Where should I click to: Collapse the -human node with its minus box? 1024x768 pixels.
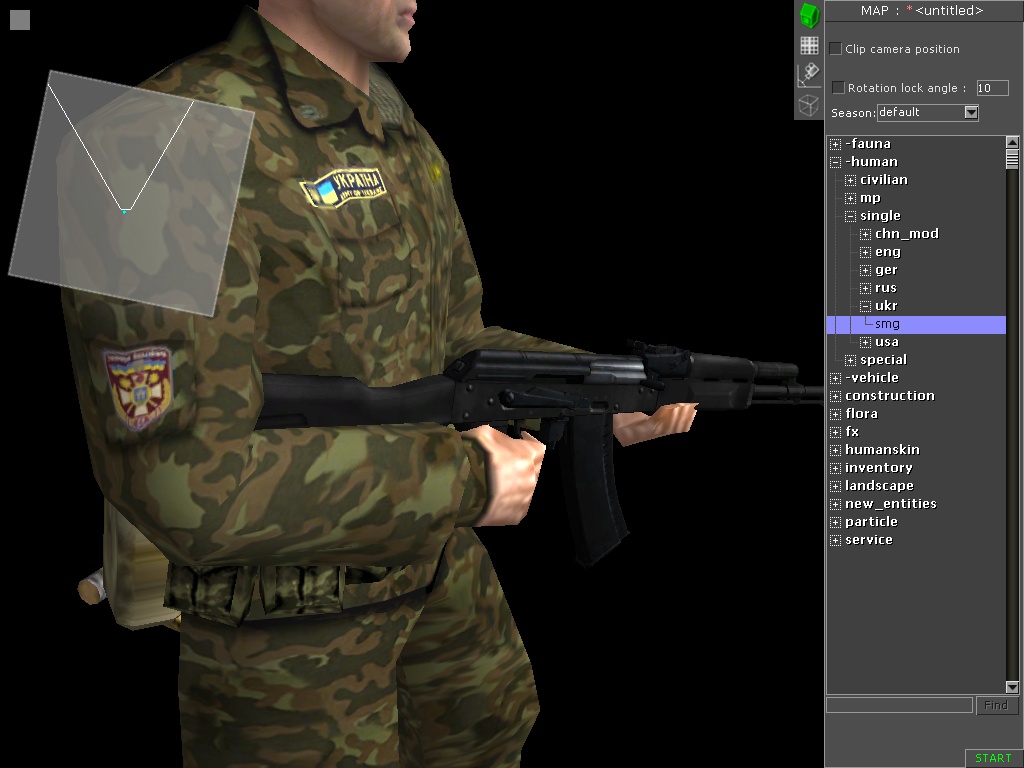coord(835,162)
